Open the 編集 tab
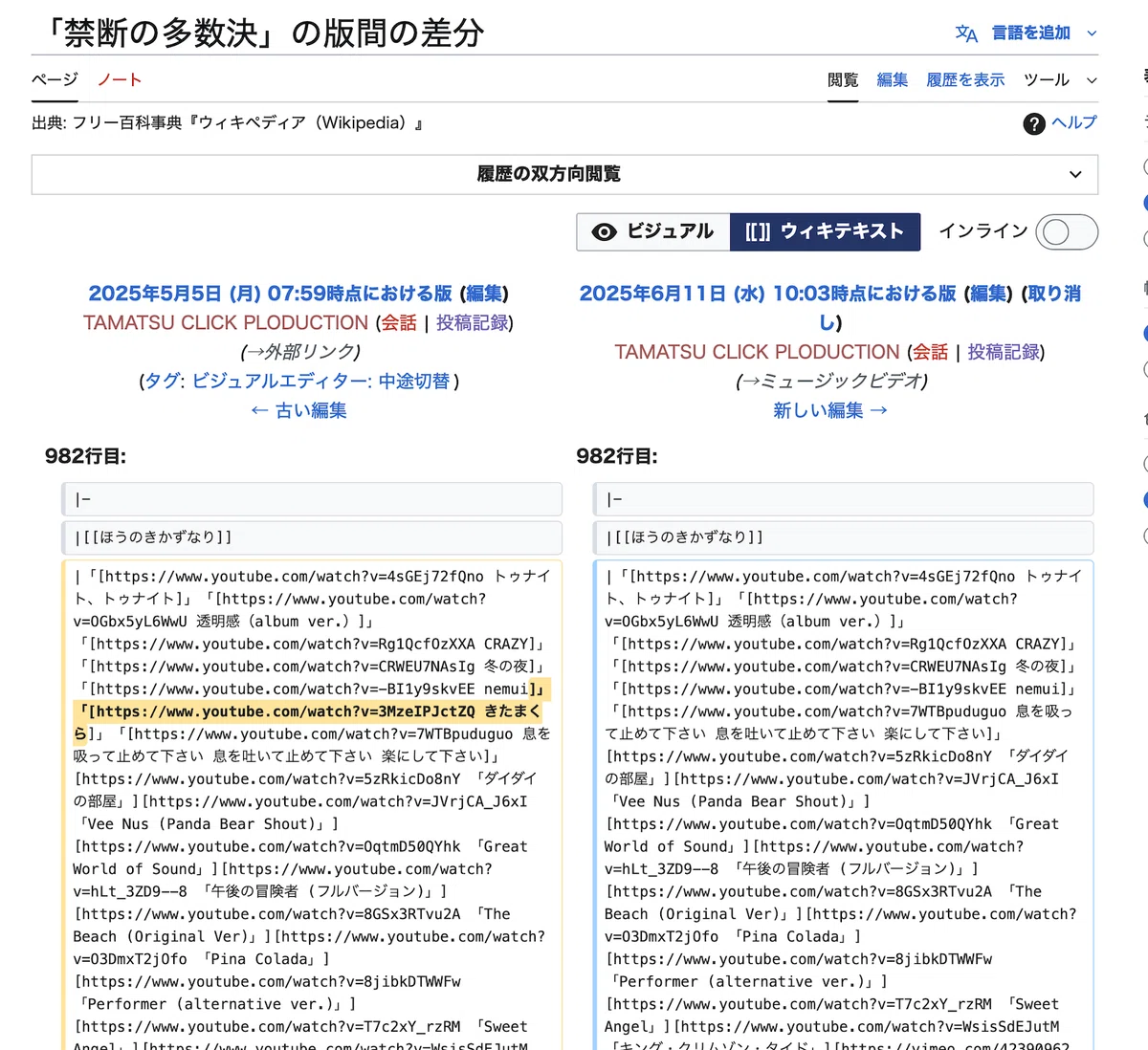 pos(893,79)
